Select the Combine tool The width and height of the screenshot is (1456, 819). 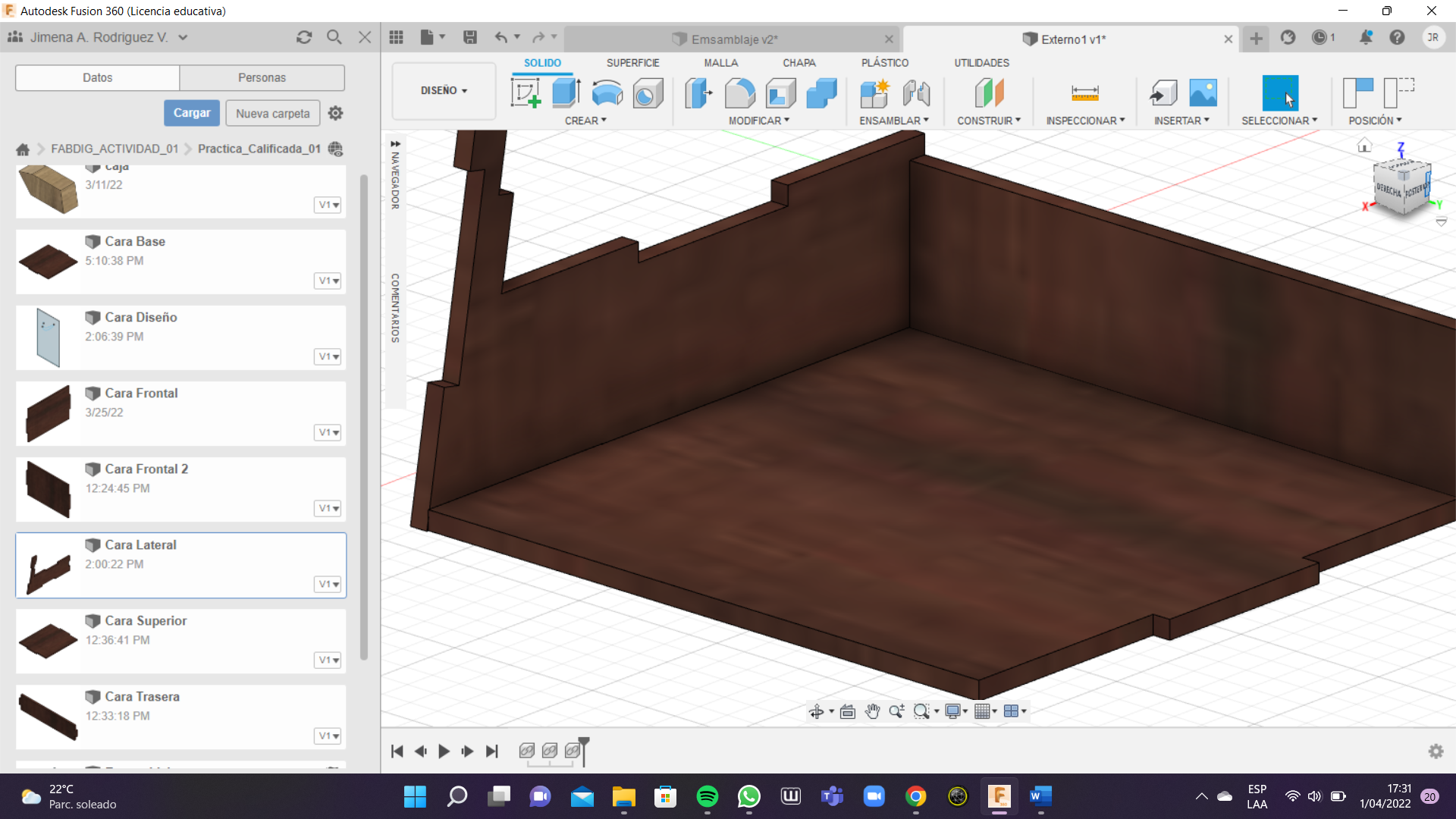[x=821, y=93]
